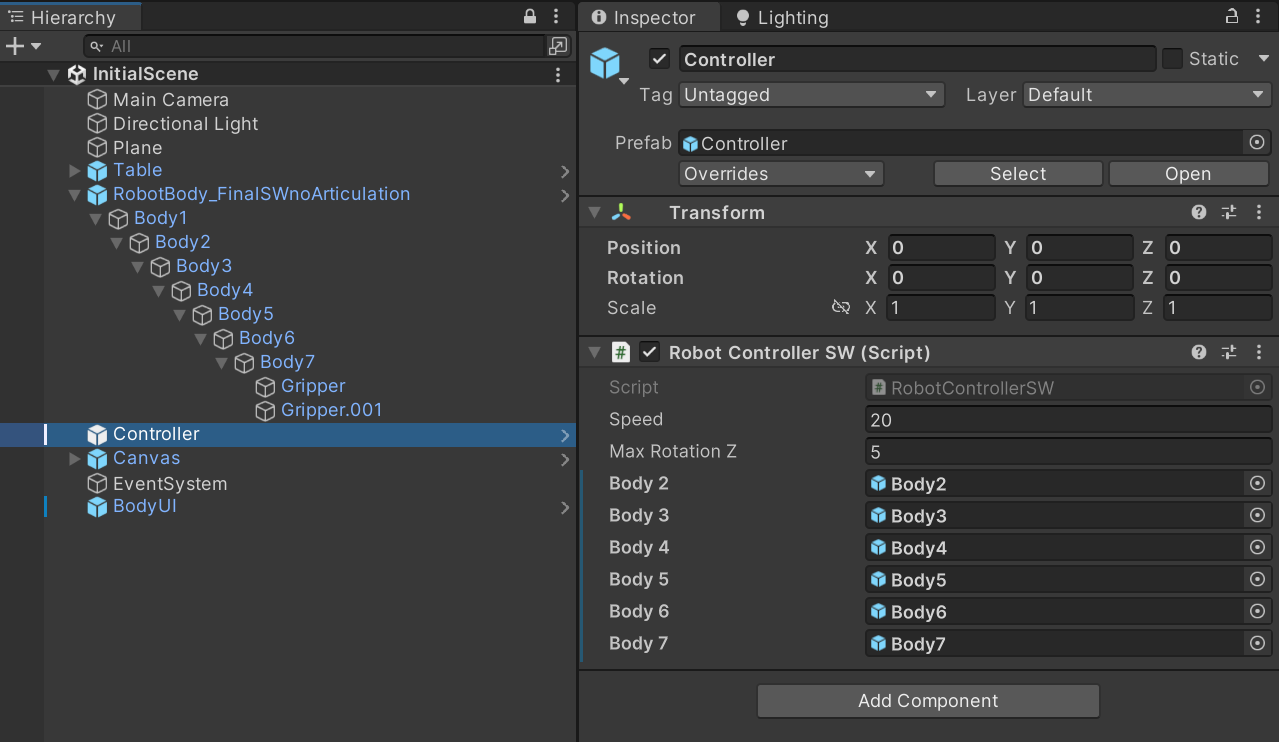
Task: Expand the Canvas foldout arrow
Action: click(74, 459)
